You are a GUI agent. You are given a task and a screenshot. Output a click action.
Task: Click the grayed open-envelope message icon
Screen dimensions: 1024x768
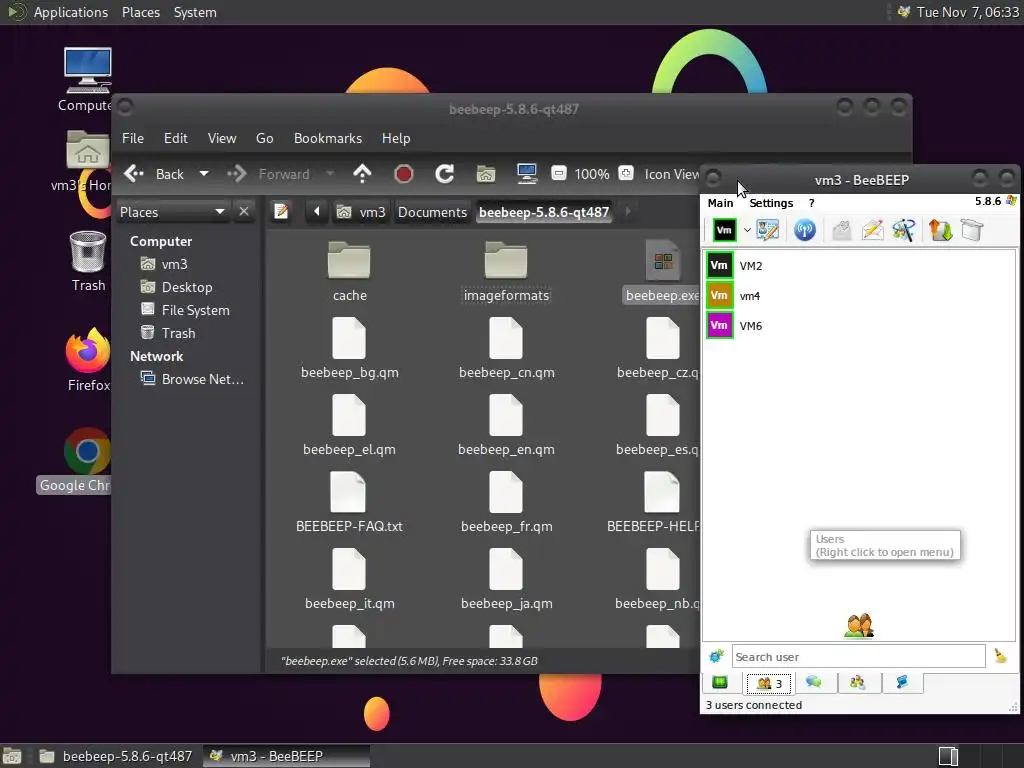click(842, 230)
